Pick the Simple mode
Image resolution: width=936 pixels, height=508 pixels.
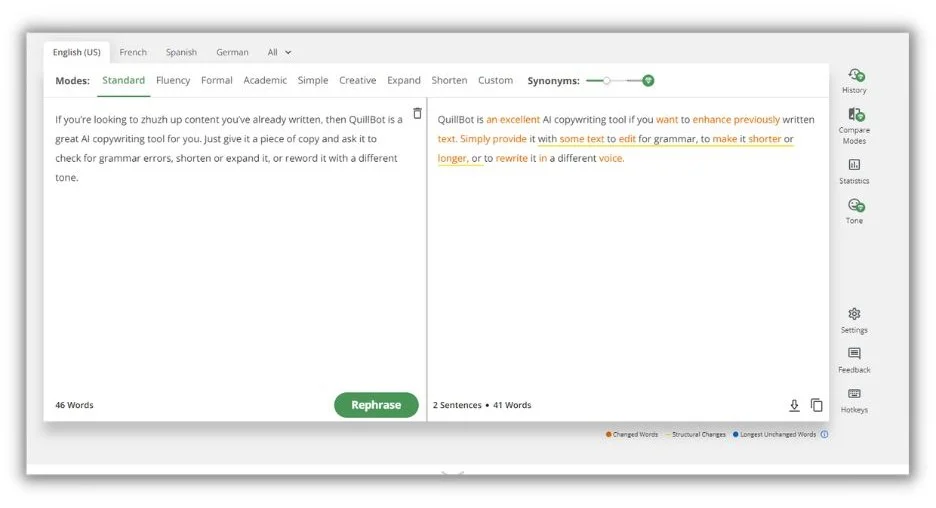point(313,80)
